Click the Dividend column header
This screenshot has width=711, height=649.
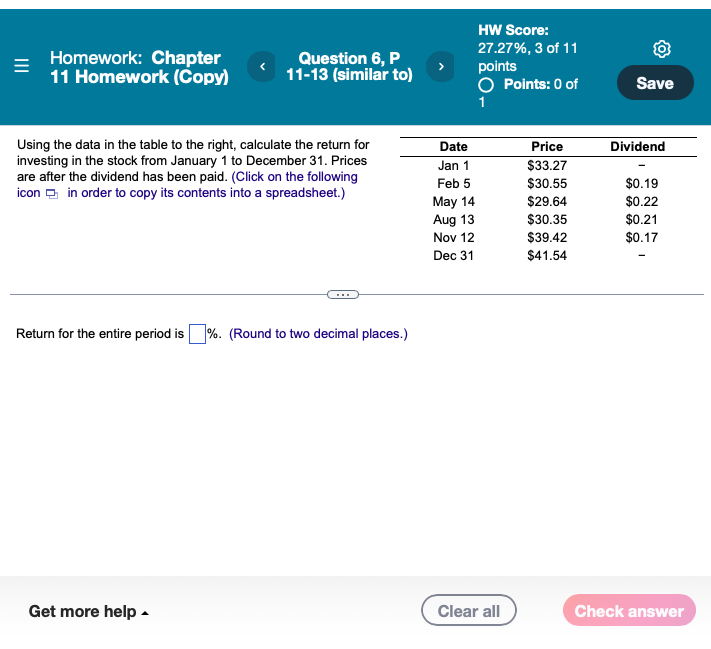click(x=637, y=146)
